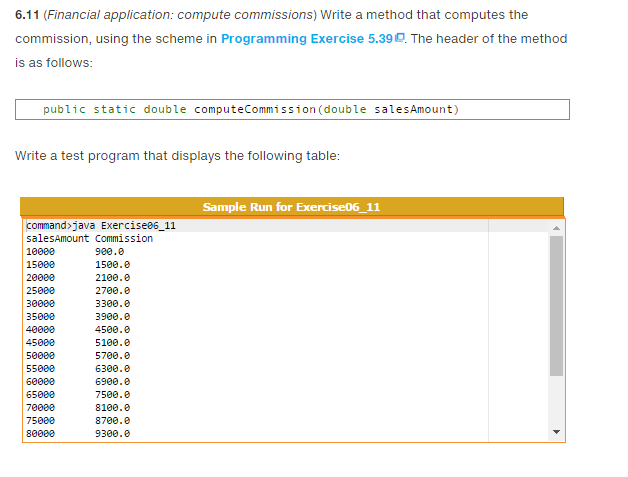Select the 4500.0 commission value
The width and height of the screenshot is (628, 477).
tap(113, 330)
